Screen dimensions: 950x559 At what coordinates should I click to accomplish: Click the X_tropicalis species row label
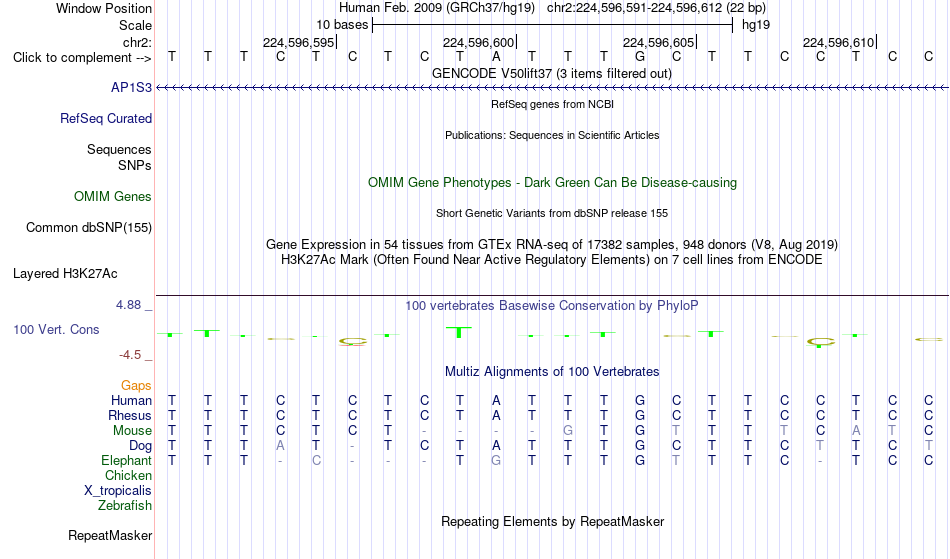pyautogui.click(x=118, y=491)
